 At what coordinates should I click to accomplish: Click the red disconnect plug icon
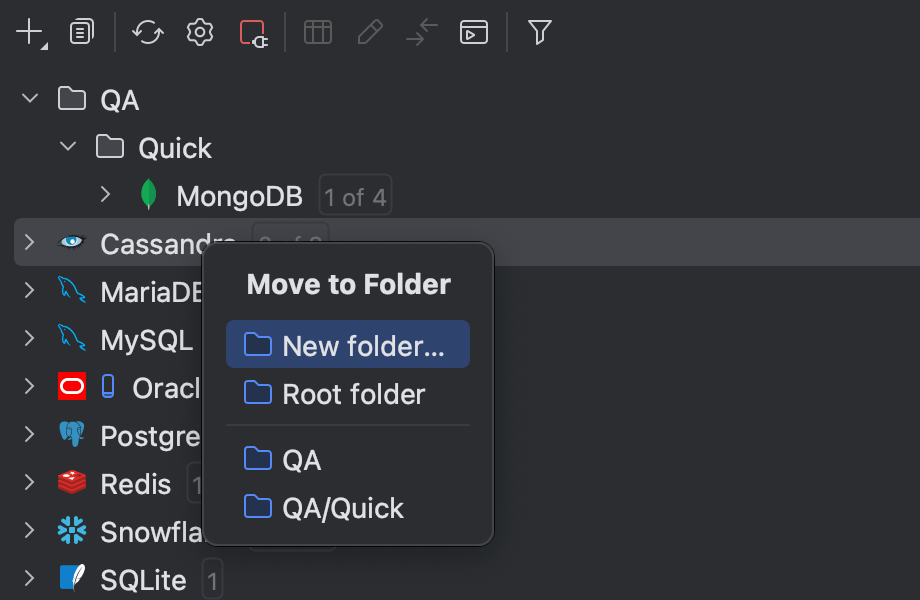click(x=254, y=31)
